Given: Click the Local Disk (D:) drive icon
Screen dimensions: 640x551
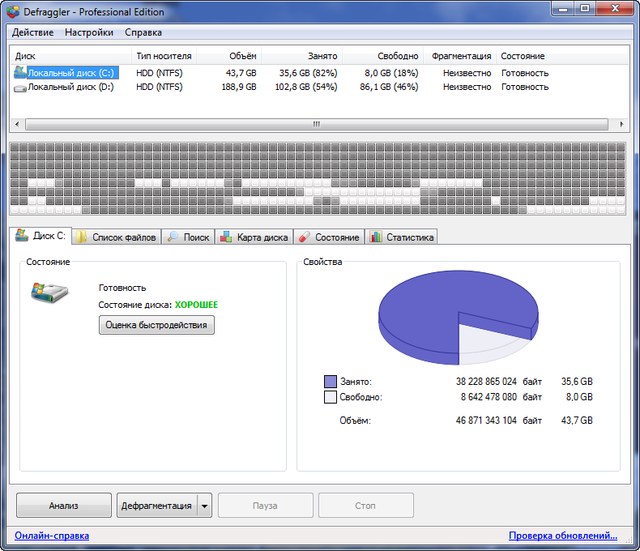Looking at the screenshot, I should point(20,88).
